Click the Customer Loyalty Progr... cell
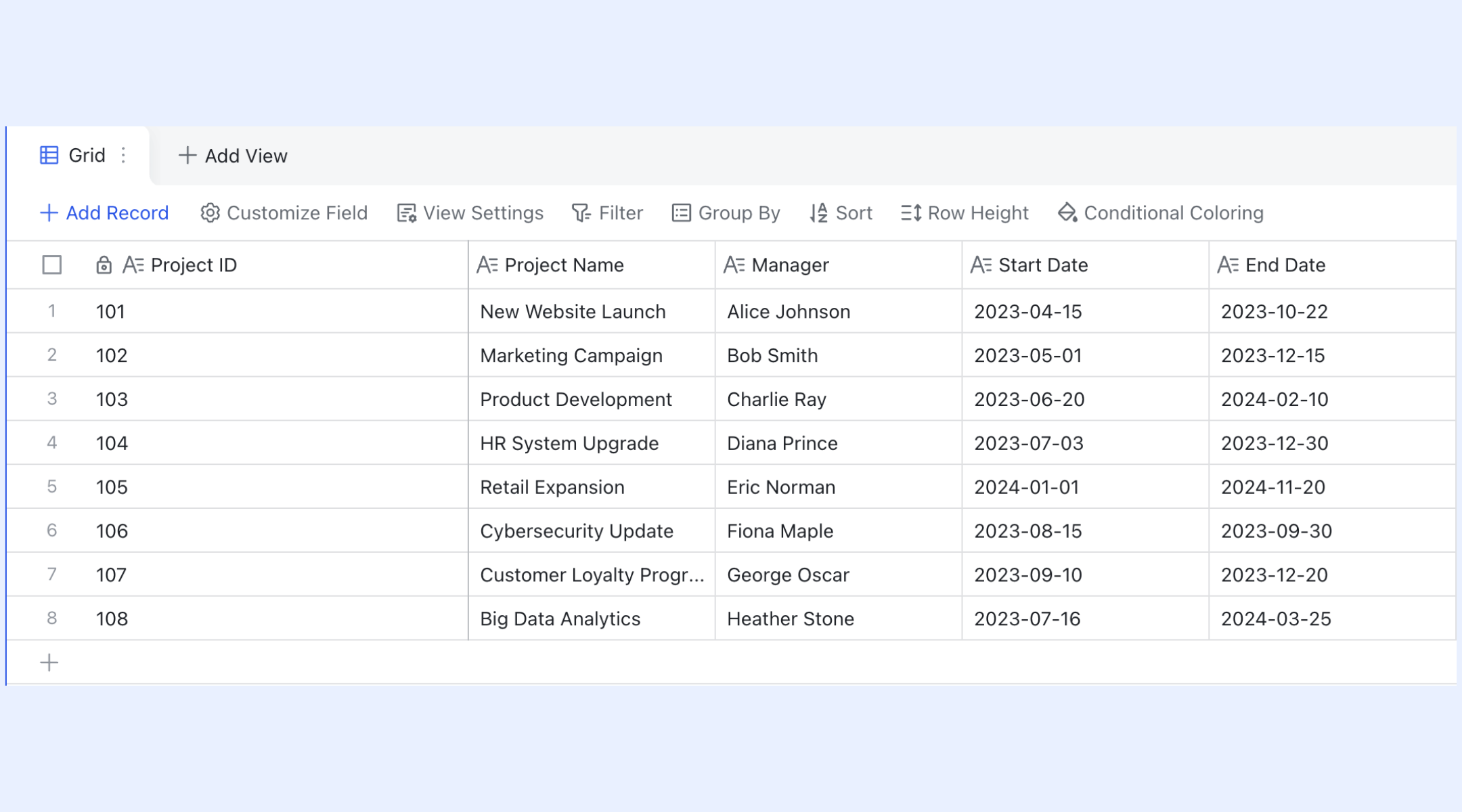Image resolution: width=1462 pixels, height=812 pixels. click(592, 574)
